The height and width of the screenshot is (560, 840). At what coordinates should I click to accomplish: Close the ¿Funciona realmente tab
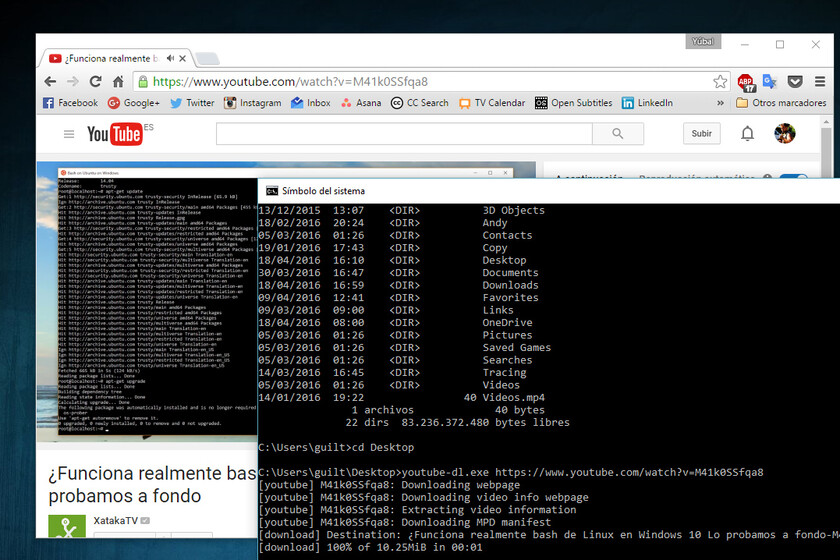coord(183,58)
